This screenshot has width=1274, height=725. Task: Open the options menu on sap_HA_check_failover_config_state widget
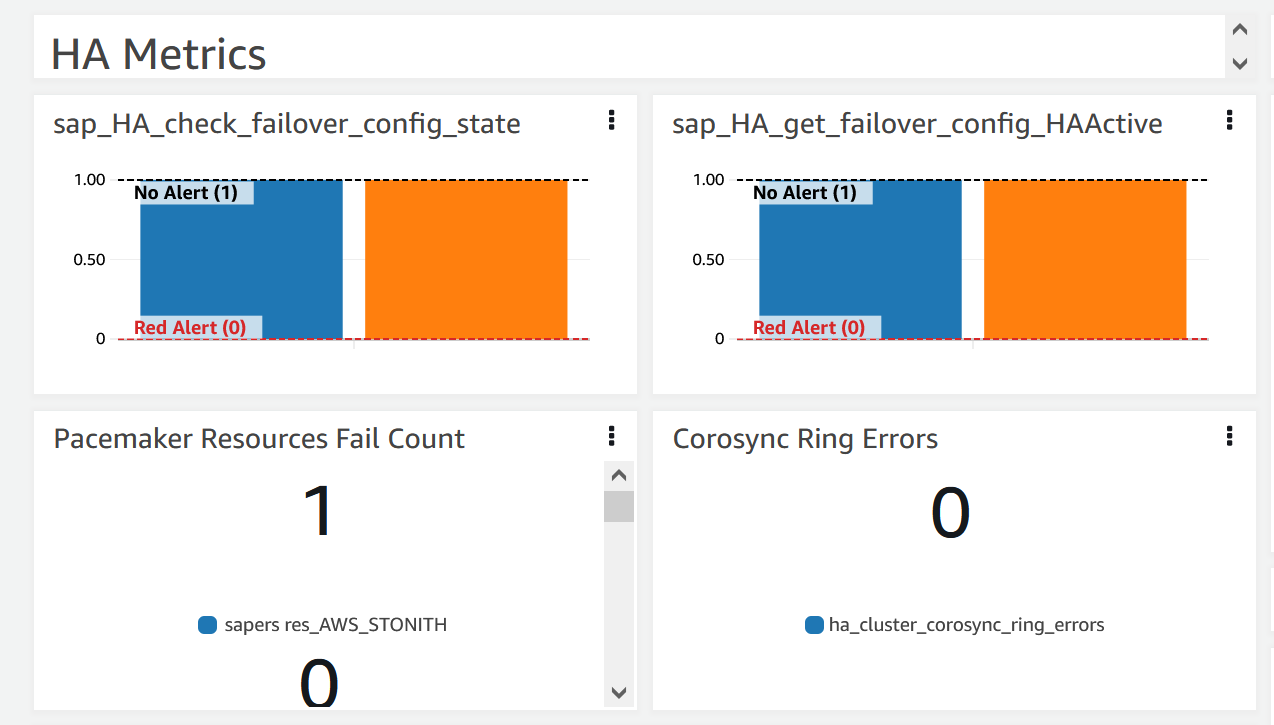(x=611, y=120)
